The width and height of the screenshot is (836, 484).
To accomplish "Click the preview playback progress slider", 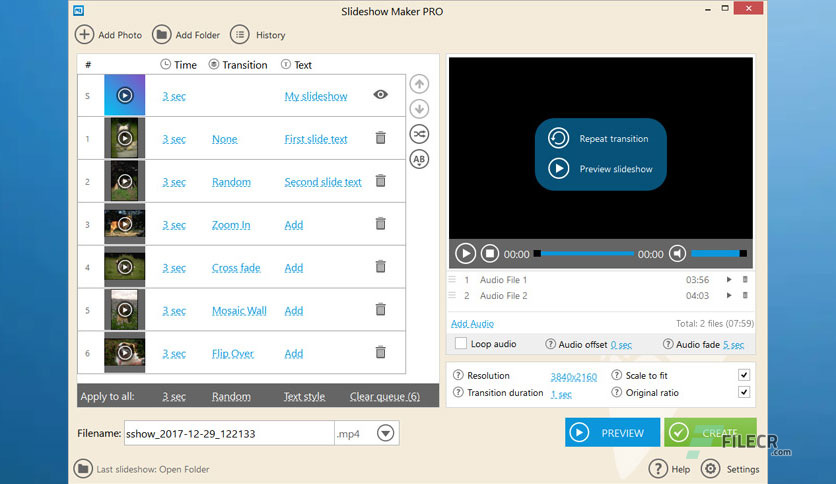I will [584, 254].
